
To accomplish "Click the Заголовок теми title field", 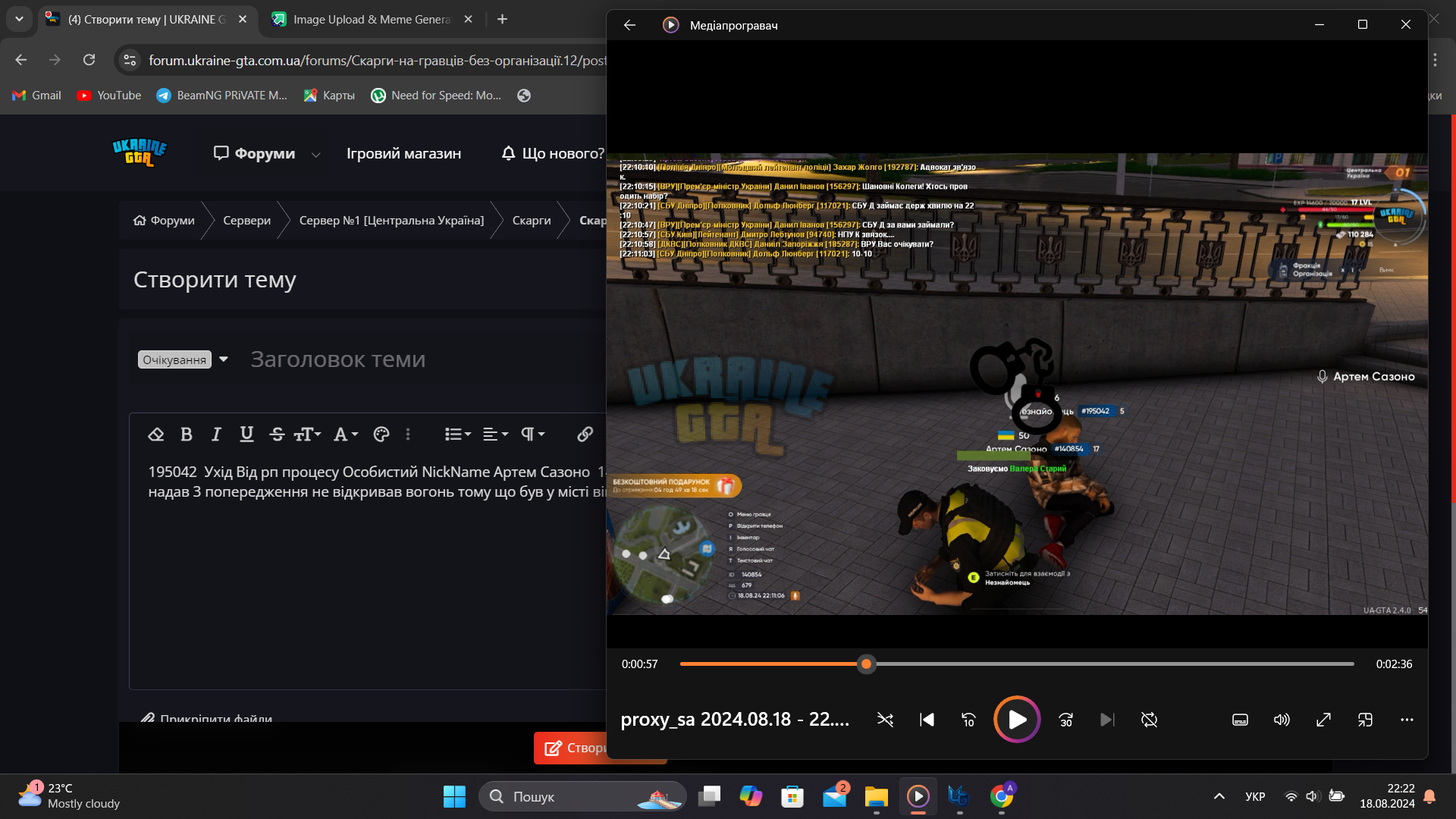I will tap(425, 359).
